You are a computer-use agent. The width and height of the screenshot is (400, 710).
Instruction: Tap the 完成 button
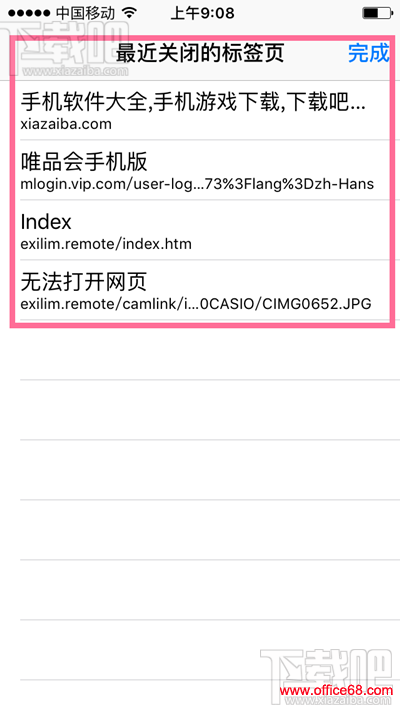click(368, 53)
